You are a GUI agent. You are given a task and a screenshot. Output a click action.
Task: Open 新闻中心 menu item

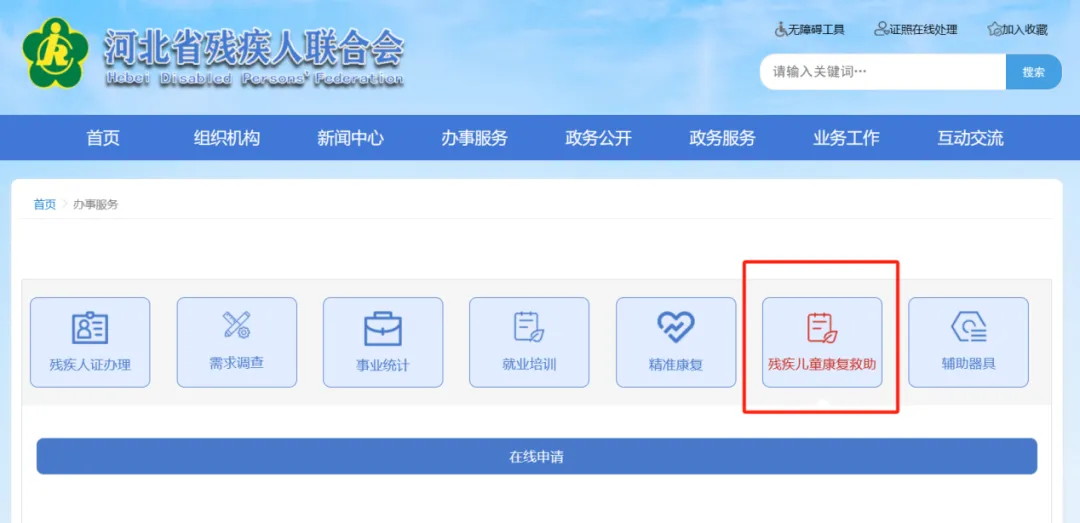click(x=351, y=138)
